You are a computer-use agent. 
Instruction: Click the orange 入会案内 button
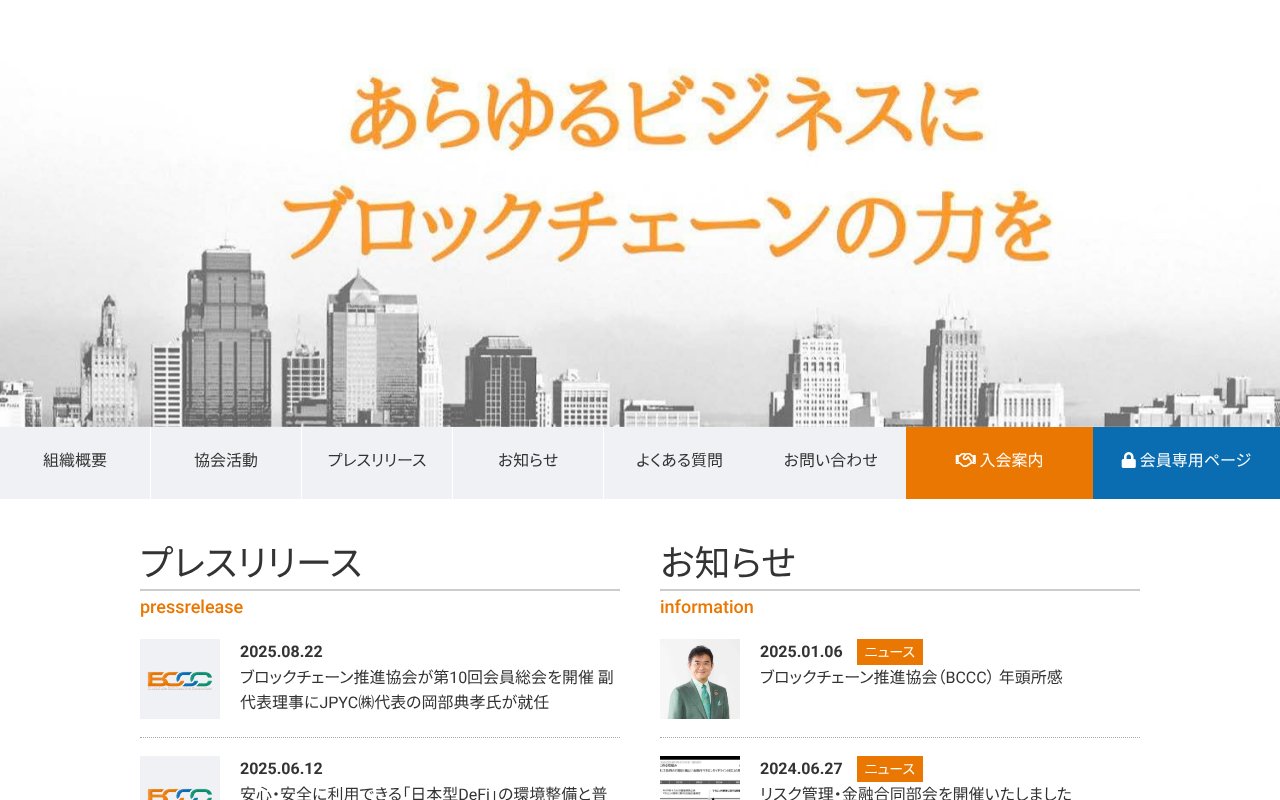click(x=998, y=462)
